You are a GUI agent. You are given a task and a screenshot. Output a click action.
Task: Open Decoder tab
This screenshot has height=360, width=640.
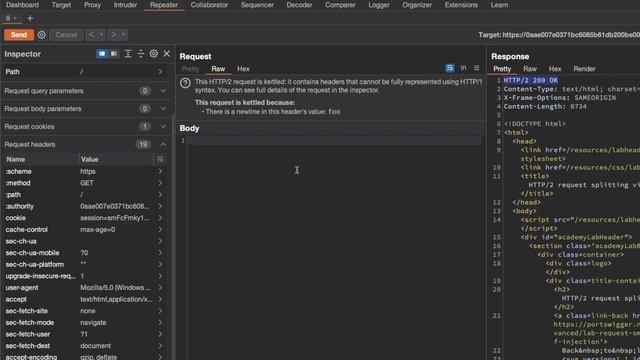click(x=299, y=5)
